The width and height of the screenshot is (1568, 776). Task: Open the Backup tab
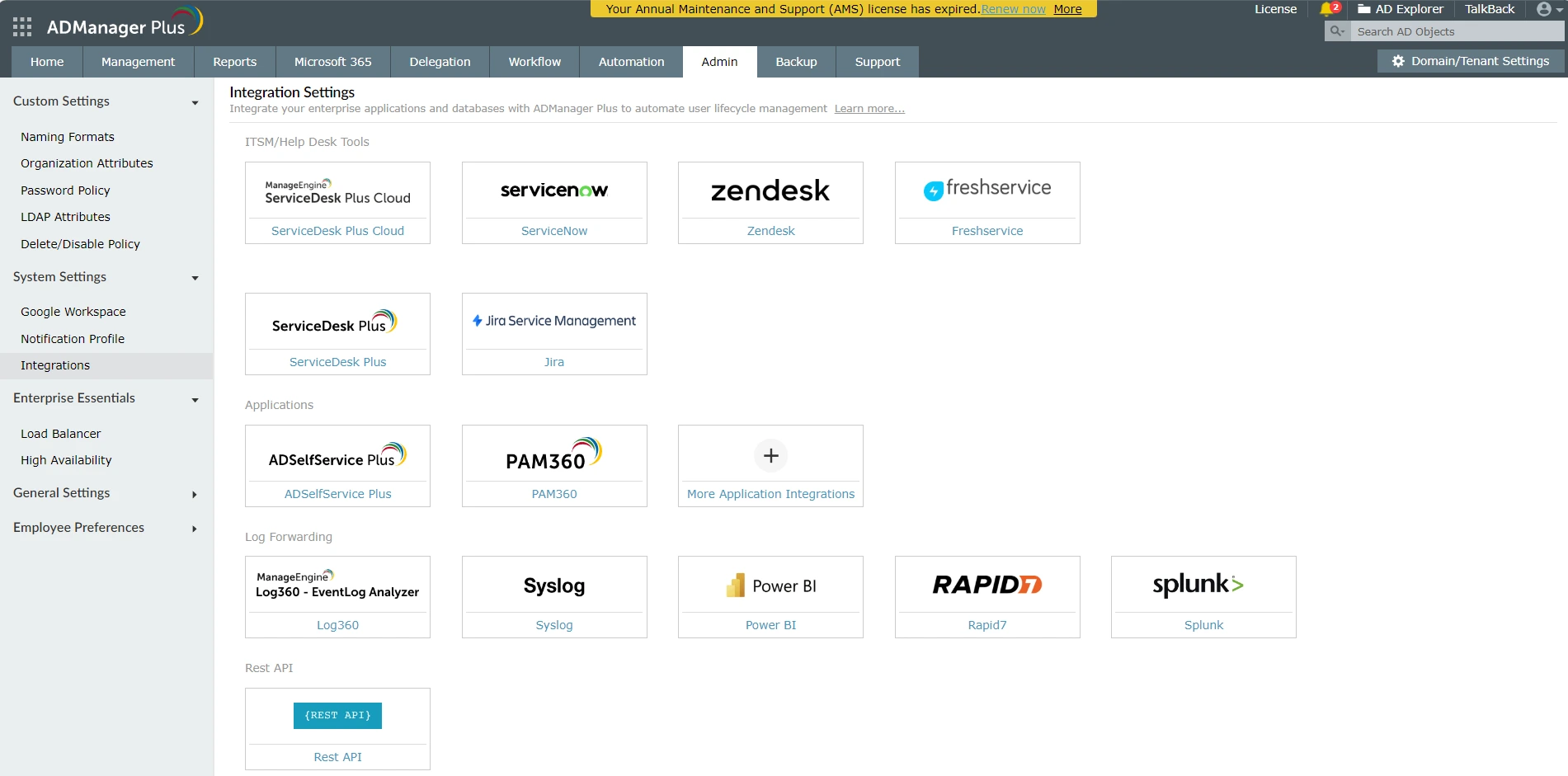[x=796, y=62]
